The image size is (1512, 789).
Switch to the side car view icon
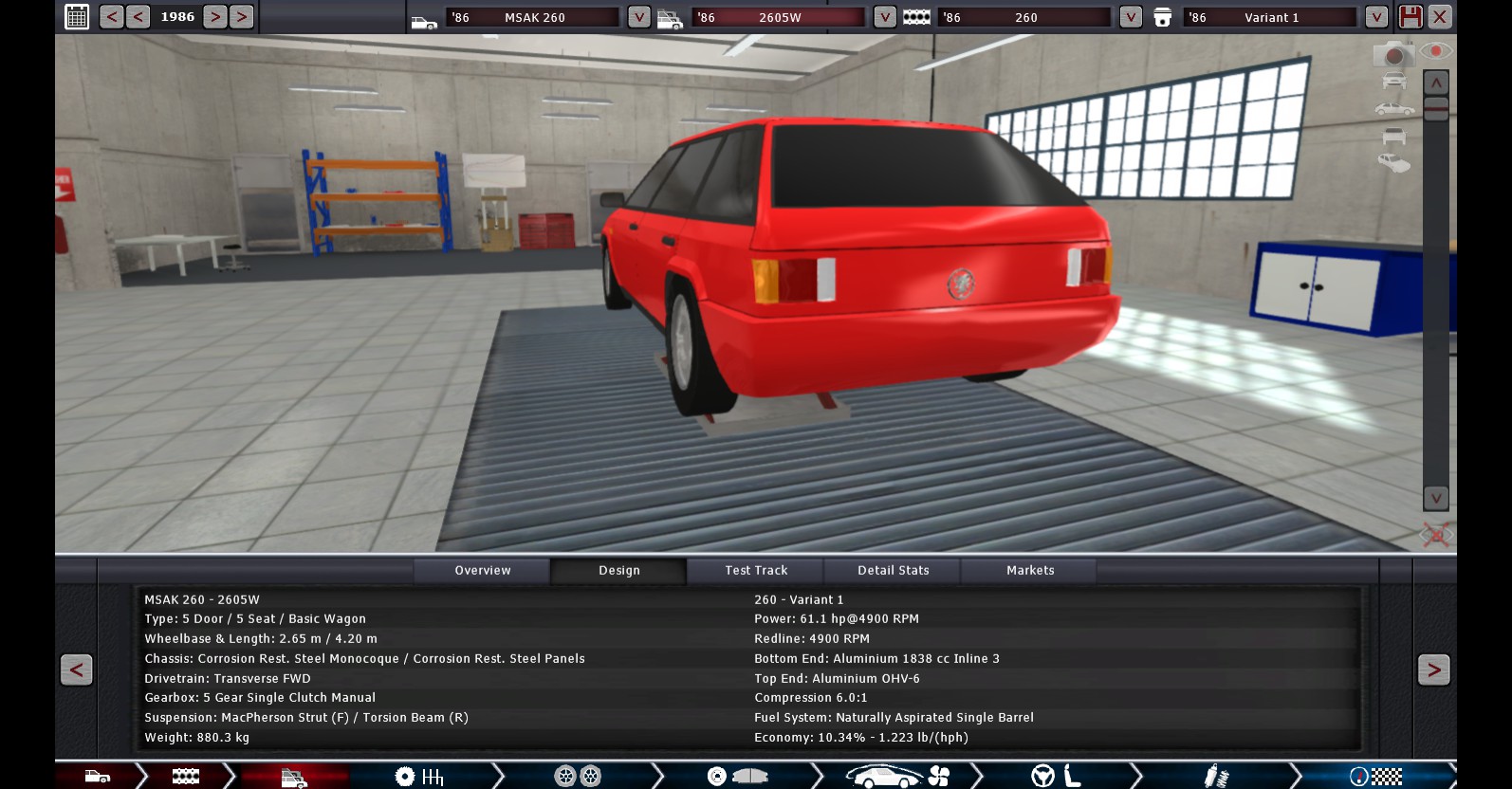tap(1393, 110)
